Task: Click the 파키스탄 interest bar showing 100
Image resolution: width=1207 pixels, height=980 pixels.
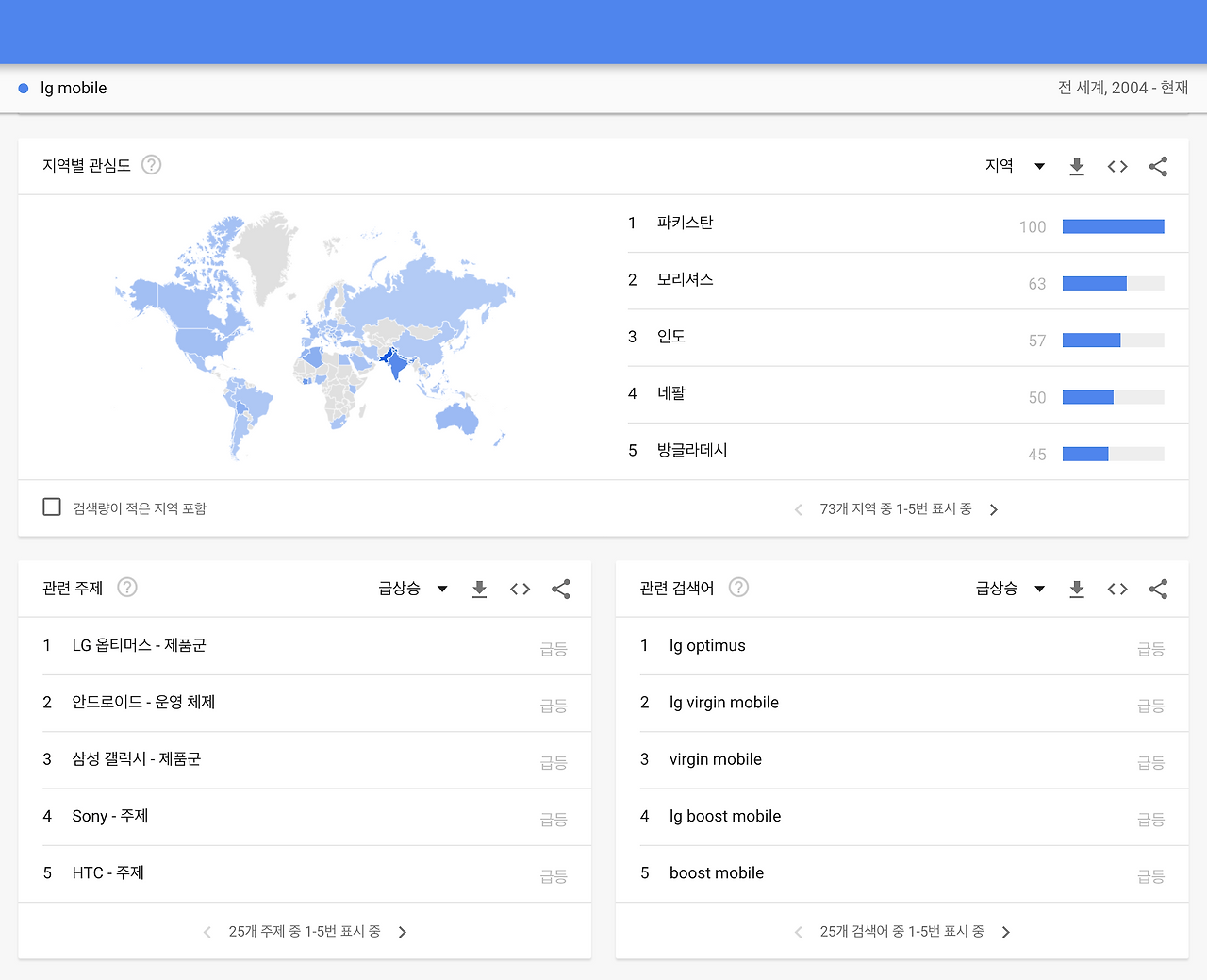Action: point(1114,226)
